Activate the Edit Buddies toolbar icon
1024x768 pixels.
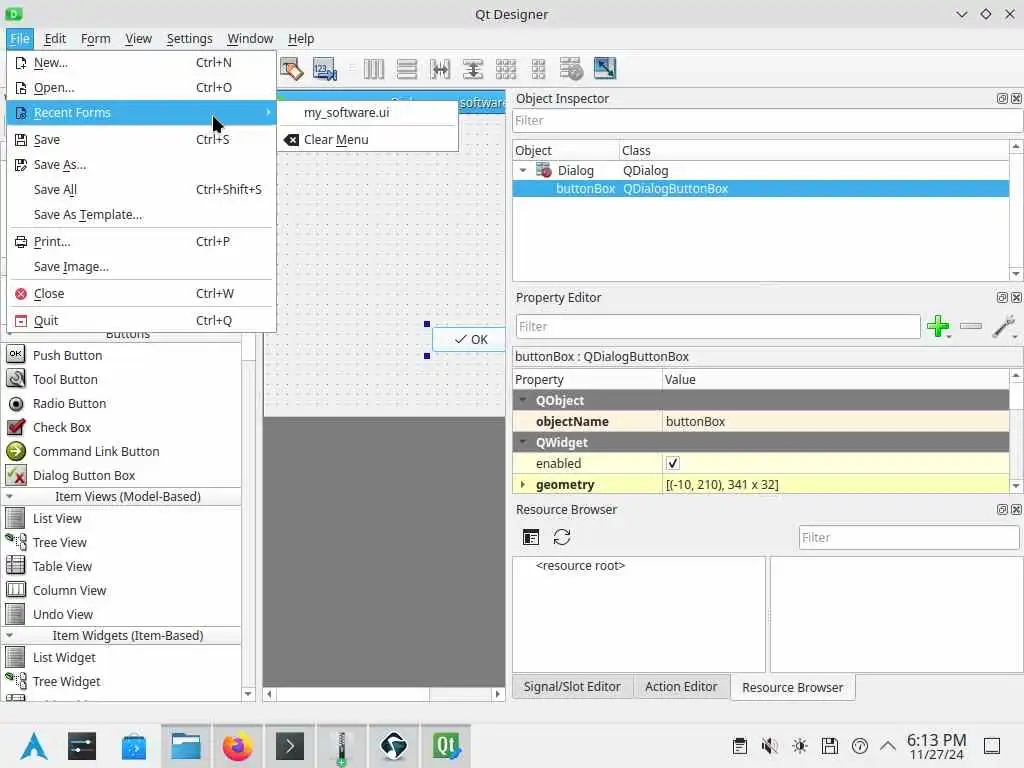click(x=291, y=69)
